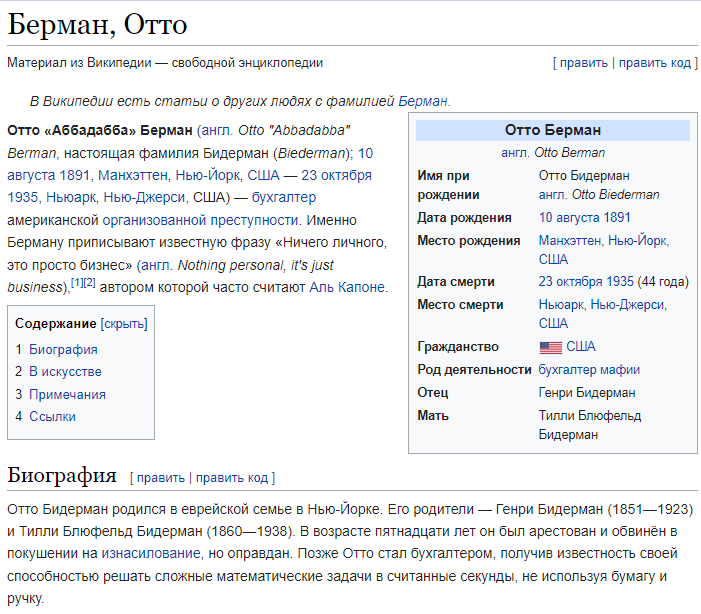
Task: Open 'Ньюарк' link in intro paragraph
Action: click(71, 197)
